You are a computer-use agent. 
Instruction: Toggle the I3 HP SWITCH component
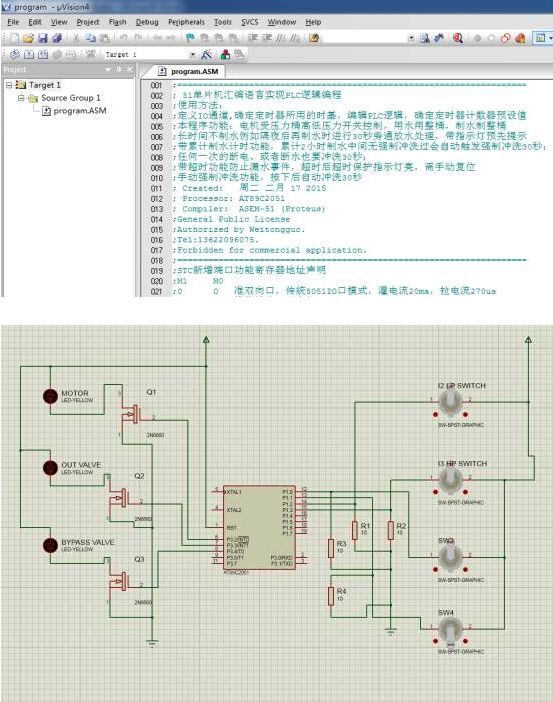(x=450, y=480)
